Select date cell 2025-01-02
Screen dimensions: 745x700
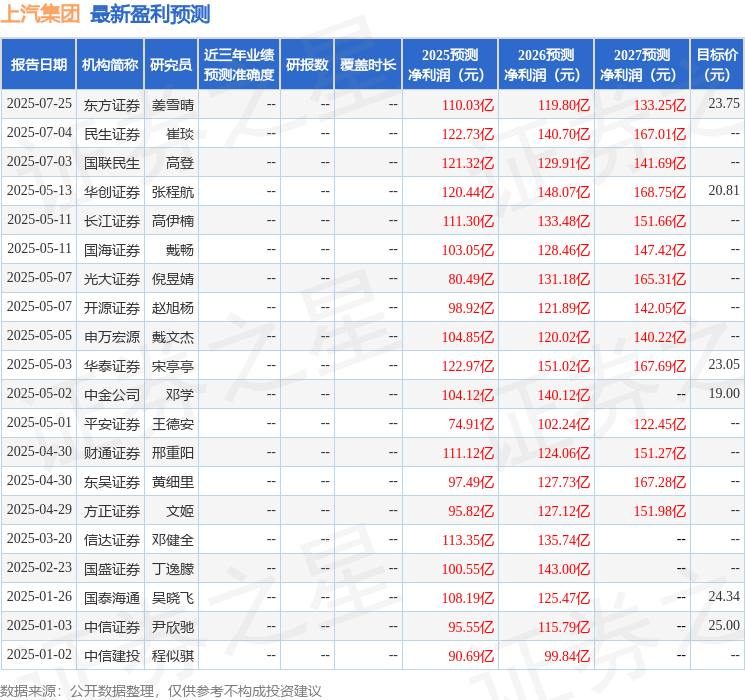point(39,655)
